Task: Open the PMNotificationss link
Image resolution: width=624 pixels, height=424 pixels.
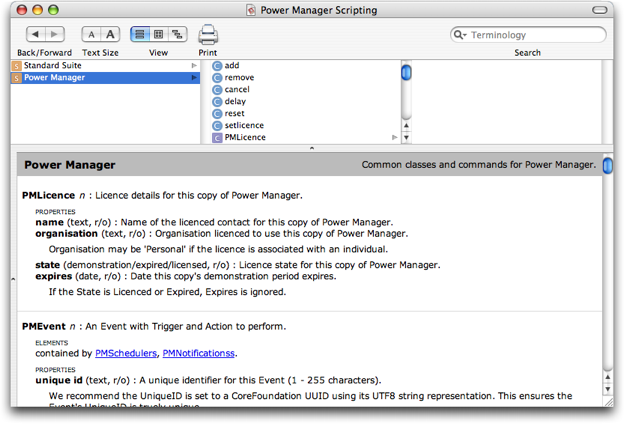Action: (x=199, y=353)
